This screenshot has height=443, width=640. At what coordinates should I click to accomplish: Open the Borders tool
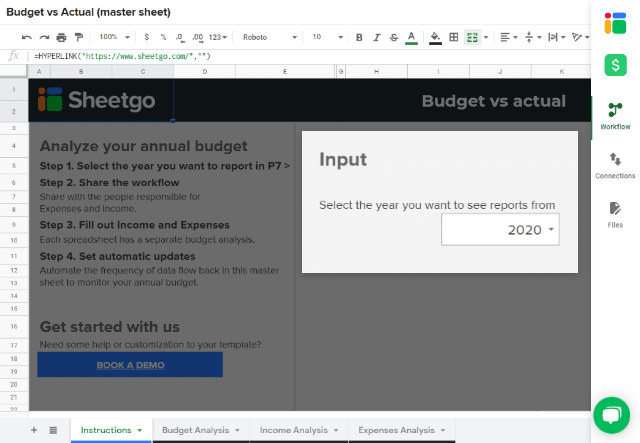(x=453, y=37)
